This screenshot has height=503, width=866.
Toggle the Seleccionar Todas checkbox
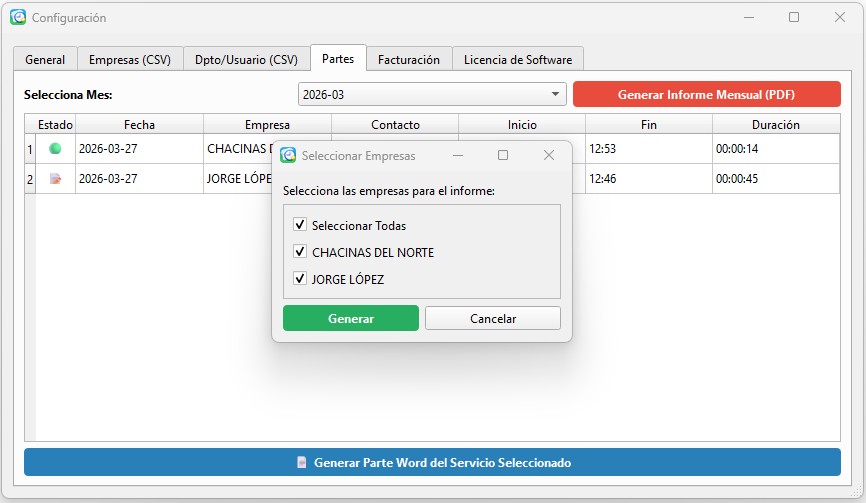[299, 225]
